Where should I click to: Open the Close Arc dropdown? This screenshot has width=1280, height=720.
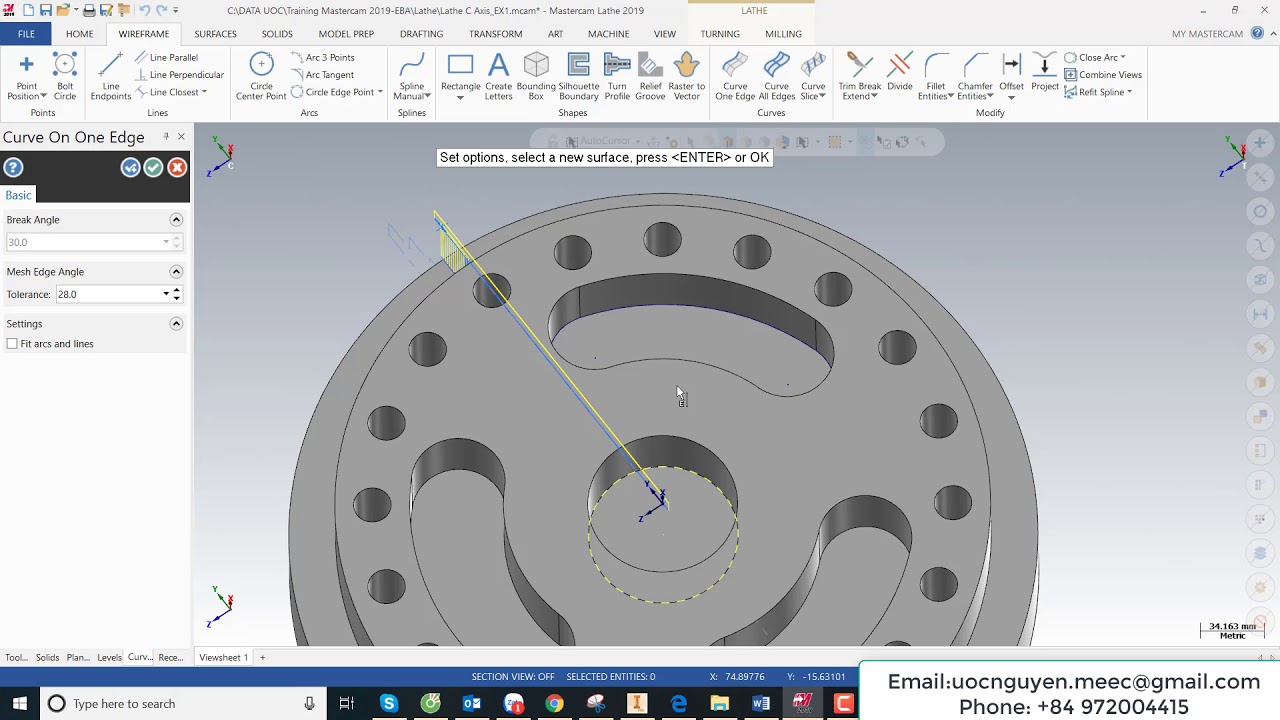pos(1123,57)
